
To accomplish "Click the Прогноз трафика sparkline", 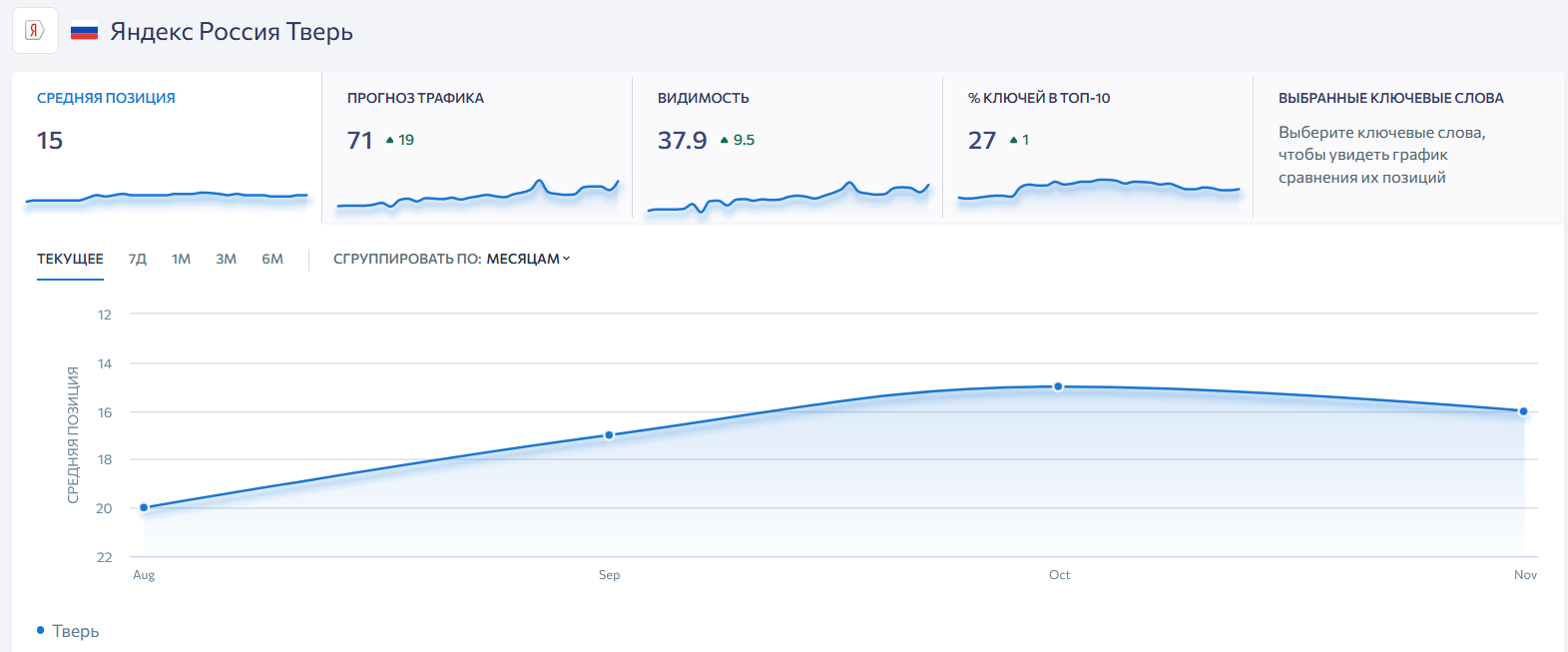I will pos(477,196).
